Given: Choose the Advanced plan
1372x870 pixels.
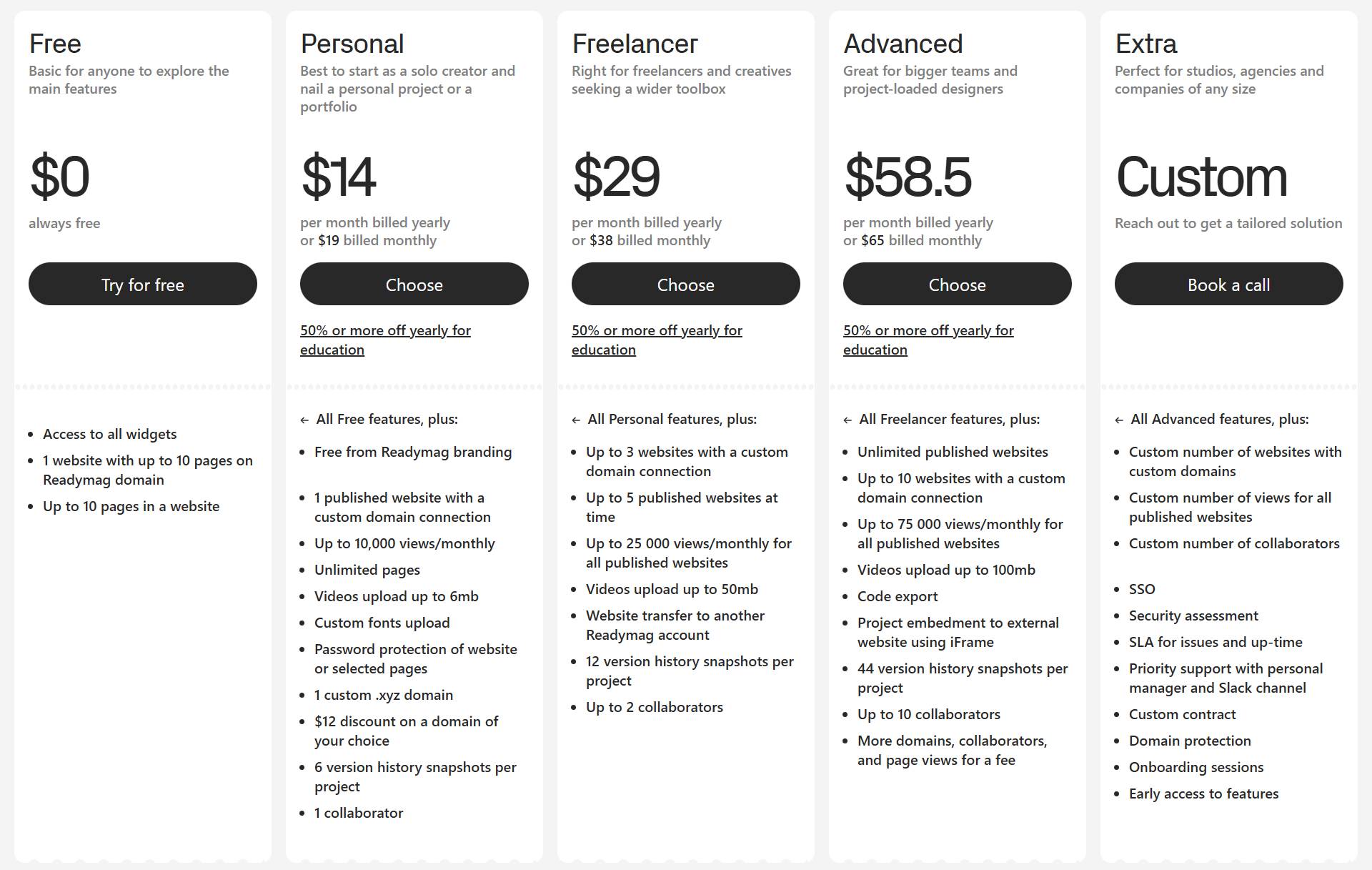Looking at the screenshot, I should pyautogui.click(x=957, y=284).
